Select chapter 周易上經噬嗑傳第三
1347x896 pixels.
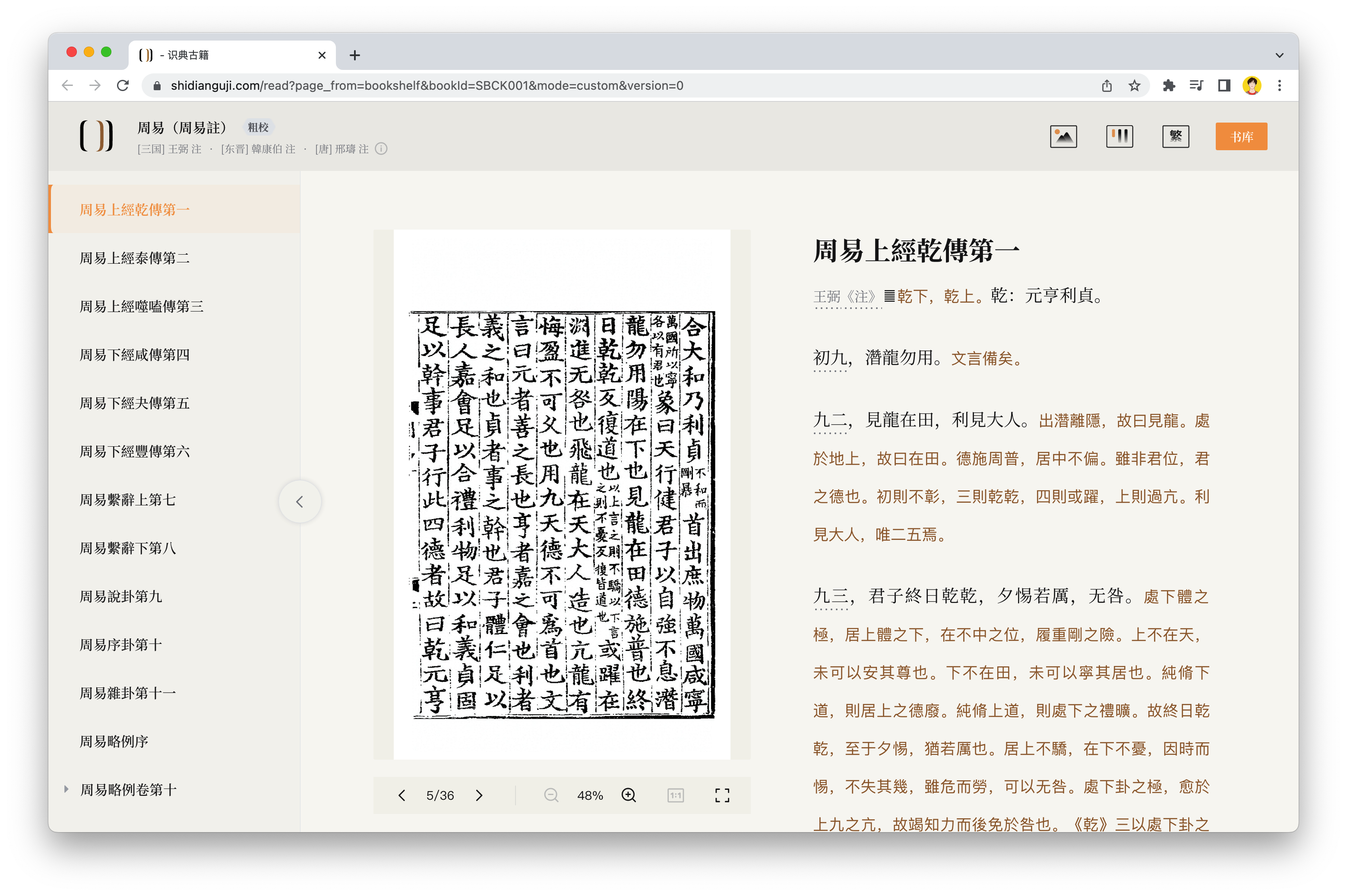coord(174,306)
